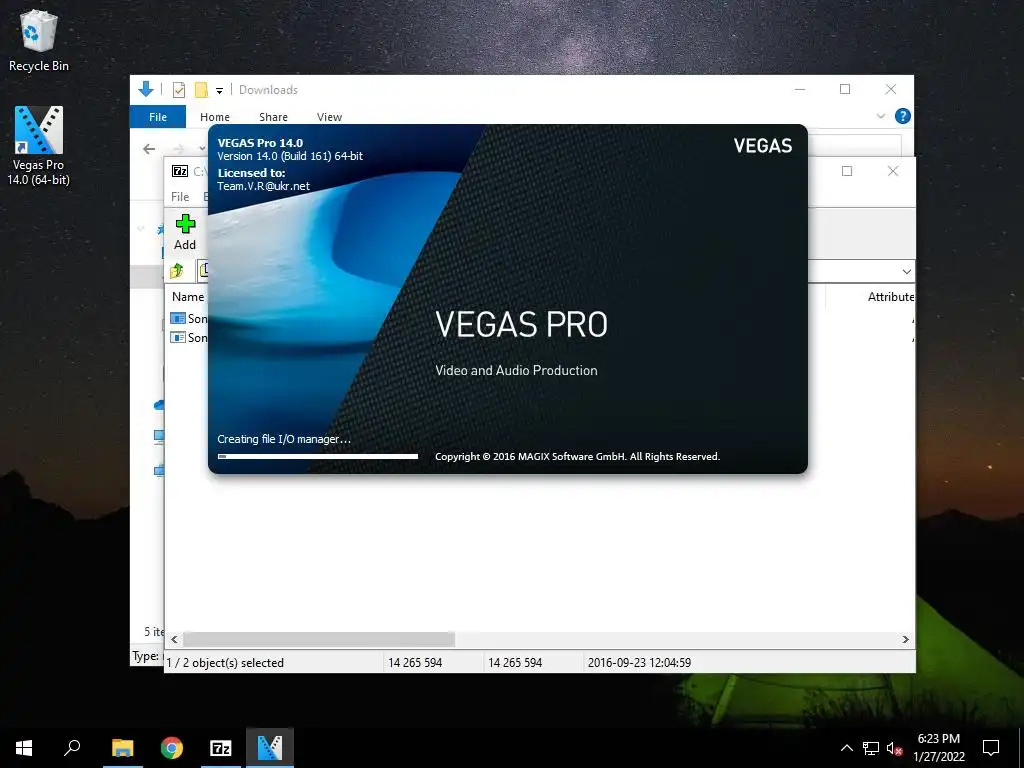Maximize the Downloads Explorer window

(x=845, y=89)
